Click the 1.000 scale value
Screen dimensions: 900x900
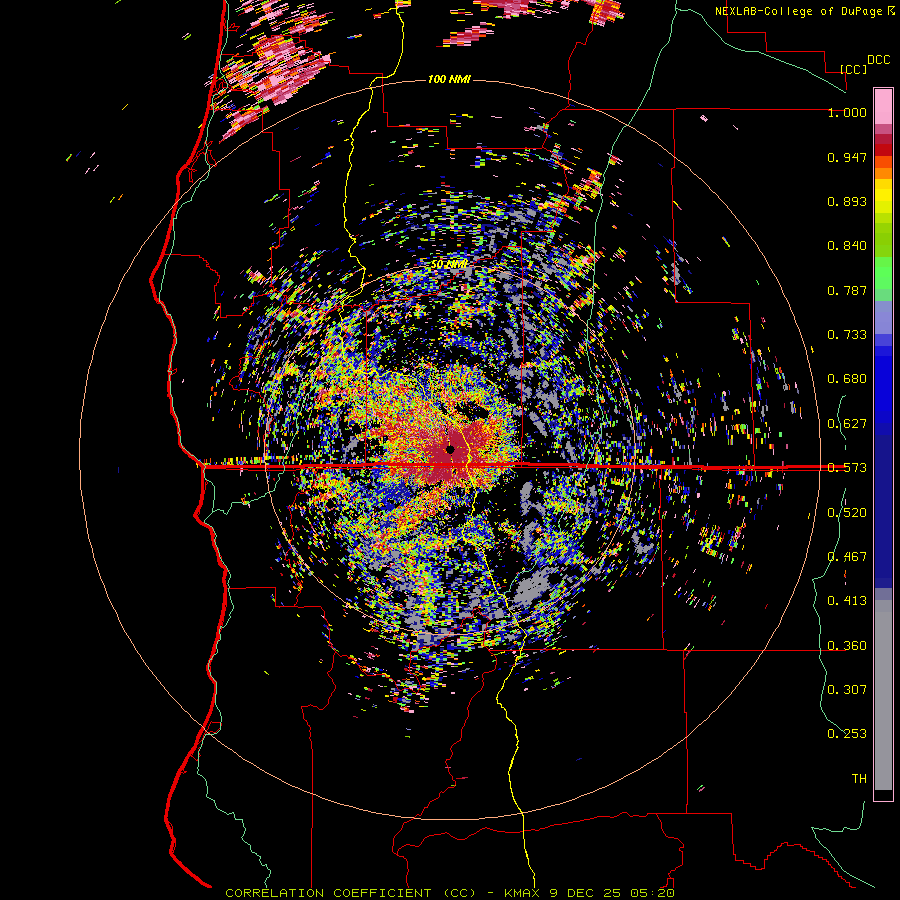pyautogui.click(x=847, y=112)
